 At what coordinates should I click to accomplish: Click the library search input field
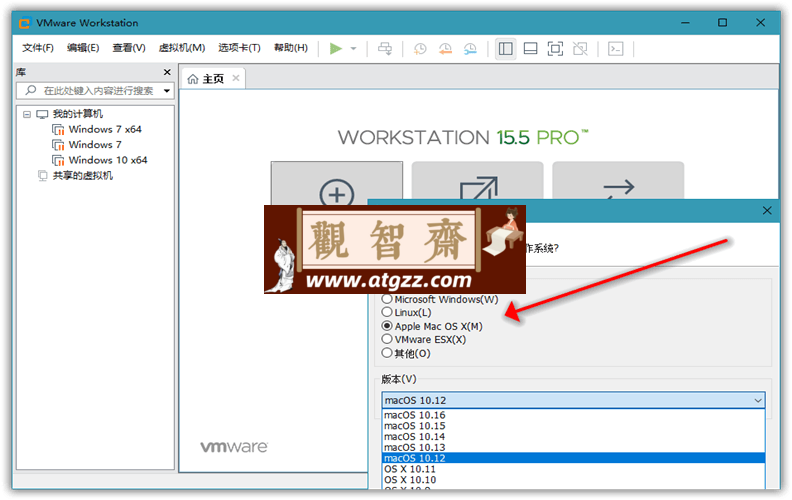(x=95, y=91)
